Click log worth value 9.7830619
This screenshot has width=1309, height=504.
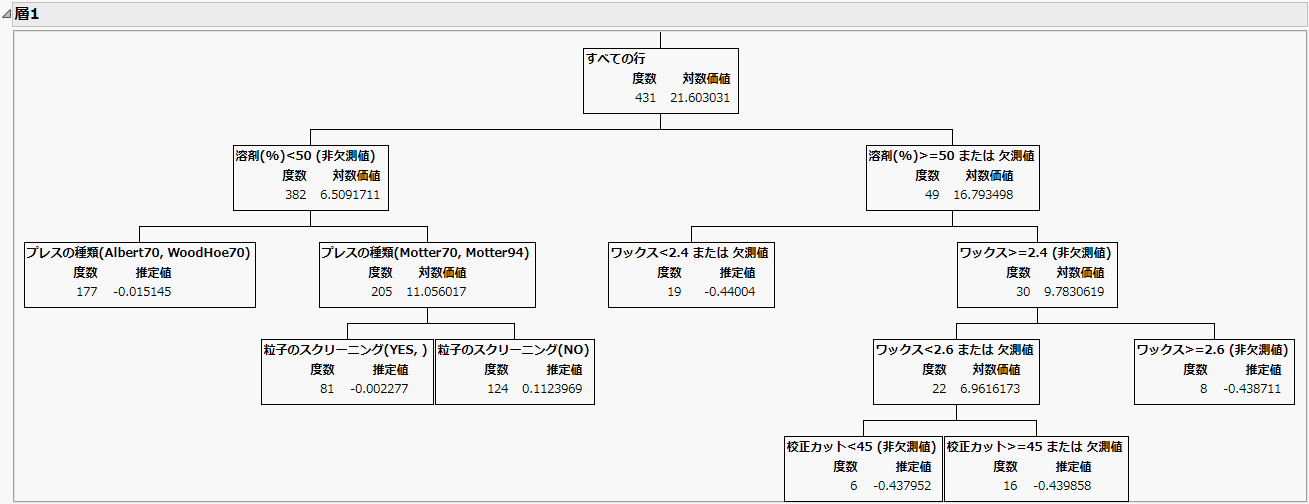click(1074, 291)
